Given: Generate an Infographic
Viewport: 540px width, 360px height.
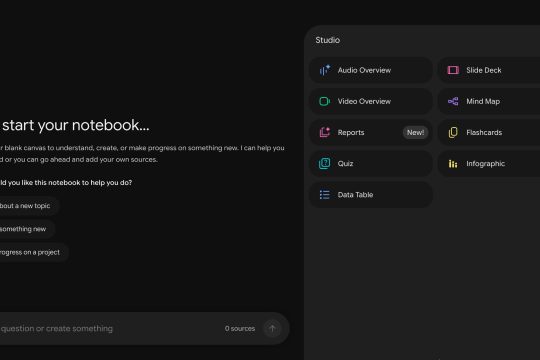Looking at the screenshot, I should tap(489, 164).
